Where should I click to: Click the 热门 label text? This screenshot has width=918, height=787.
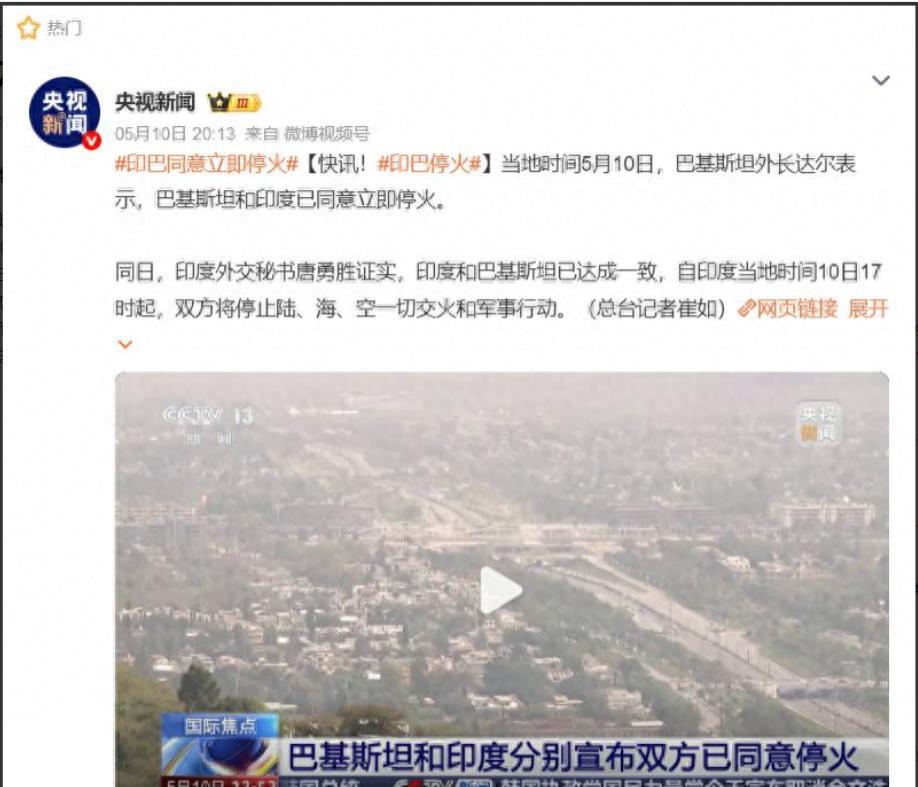(64, 28)
